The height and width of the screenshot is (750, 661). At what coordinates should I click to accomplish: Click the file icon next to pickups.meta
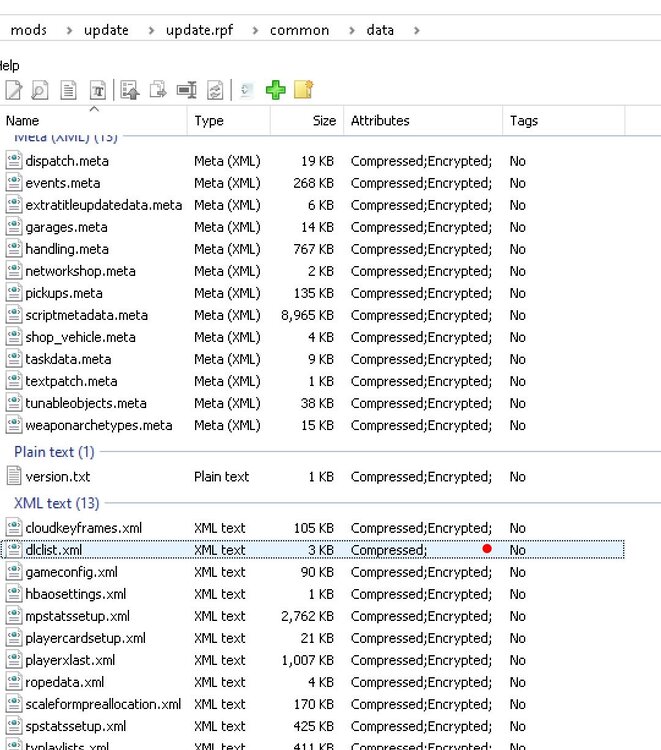click(x=14, y=292)
